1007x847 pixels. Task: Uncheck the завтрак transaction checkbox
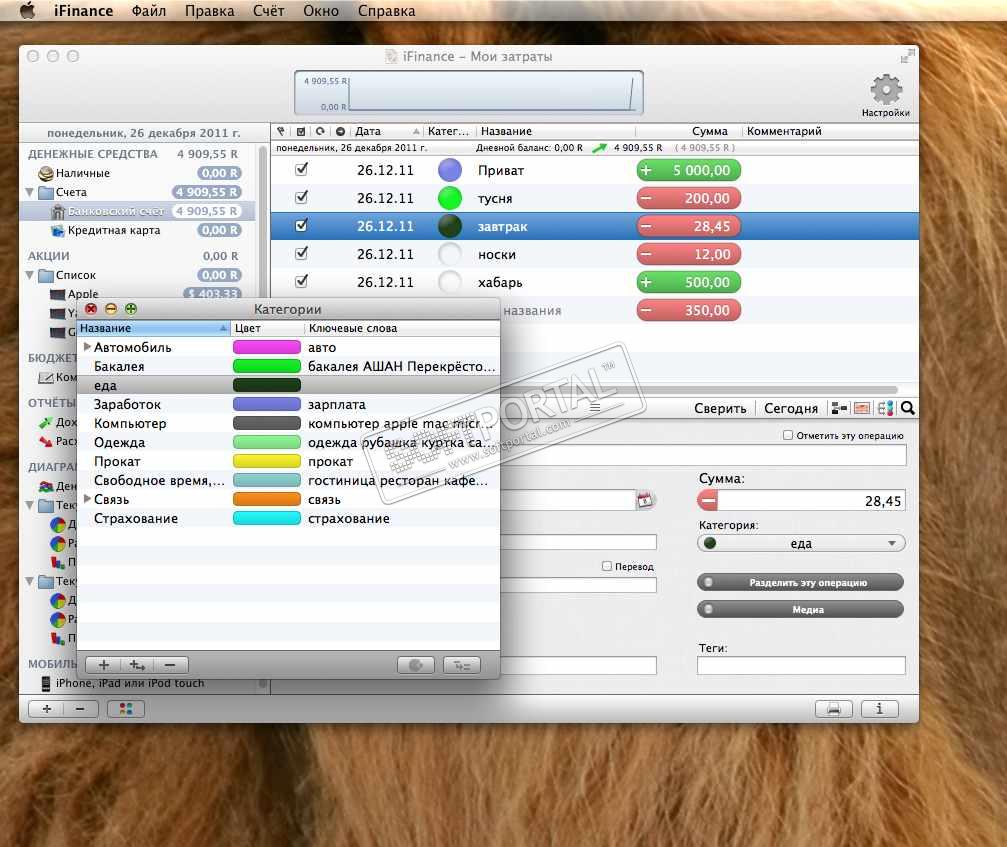[301, 225]
